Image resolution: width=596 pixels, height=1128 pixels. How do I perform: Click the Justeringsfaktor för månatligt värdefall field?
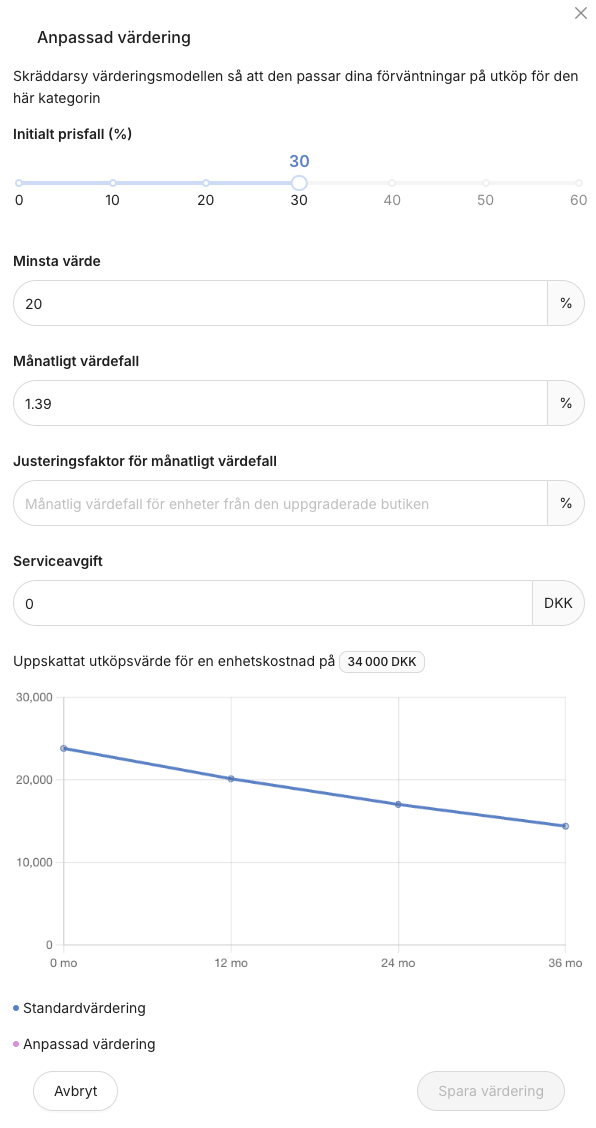[x=281, y=504]
